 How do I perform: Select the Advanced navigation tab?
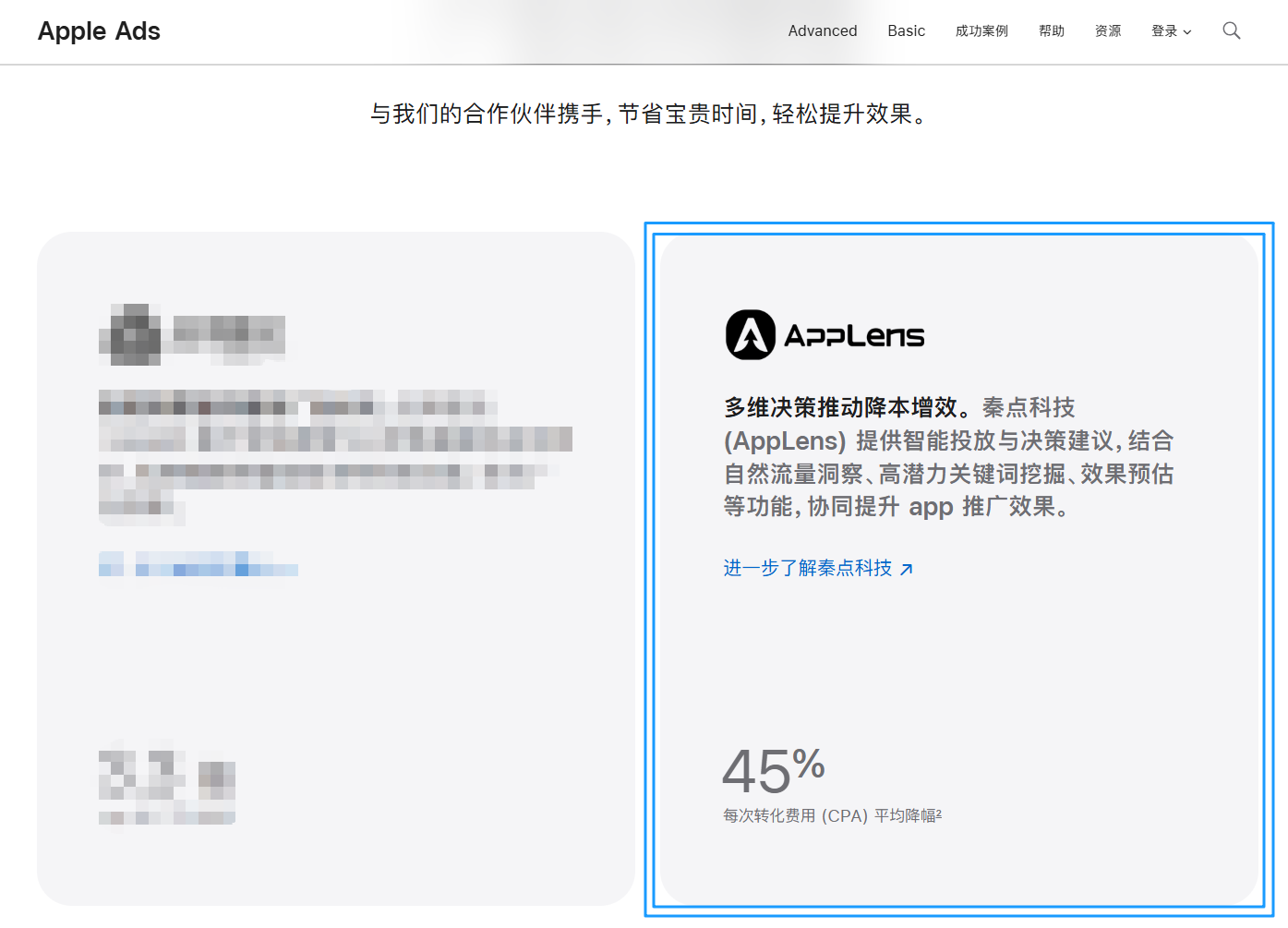[x=822, y=30]
